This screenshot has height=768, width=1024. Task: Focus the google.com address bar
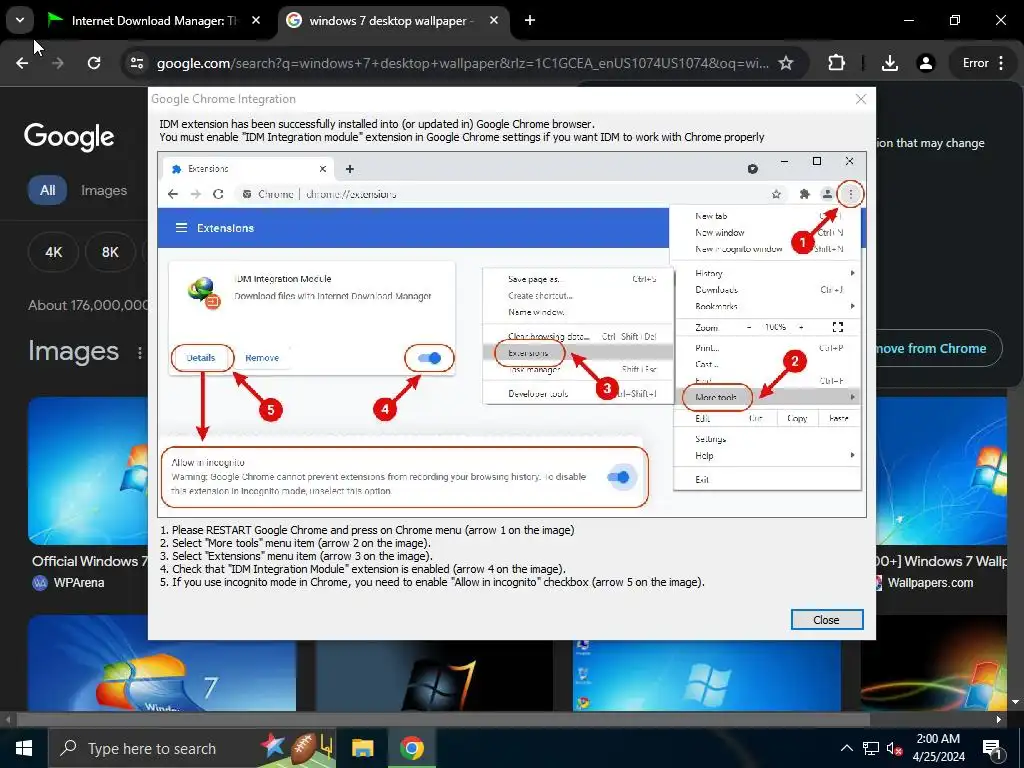coord(462,63)
